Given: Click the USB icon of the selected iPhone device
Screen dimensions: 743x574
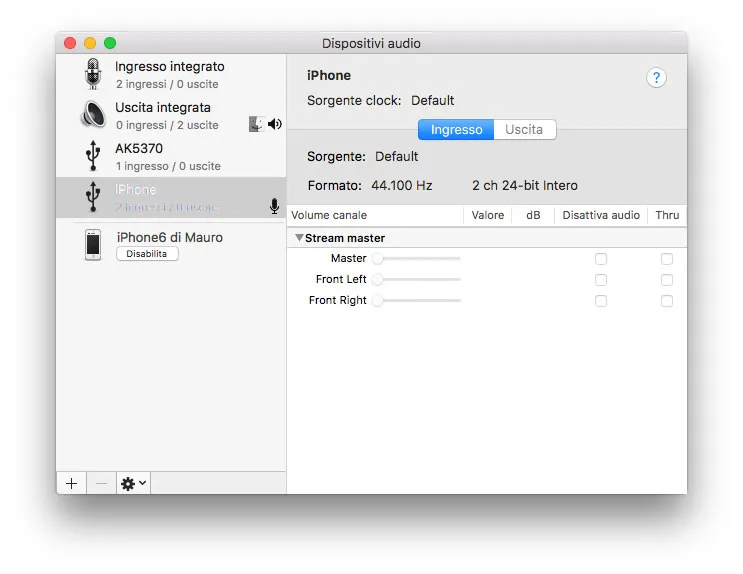Looking at the screenshot, I should [x=93, y=197].
